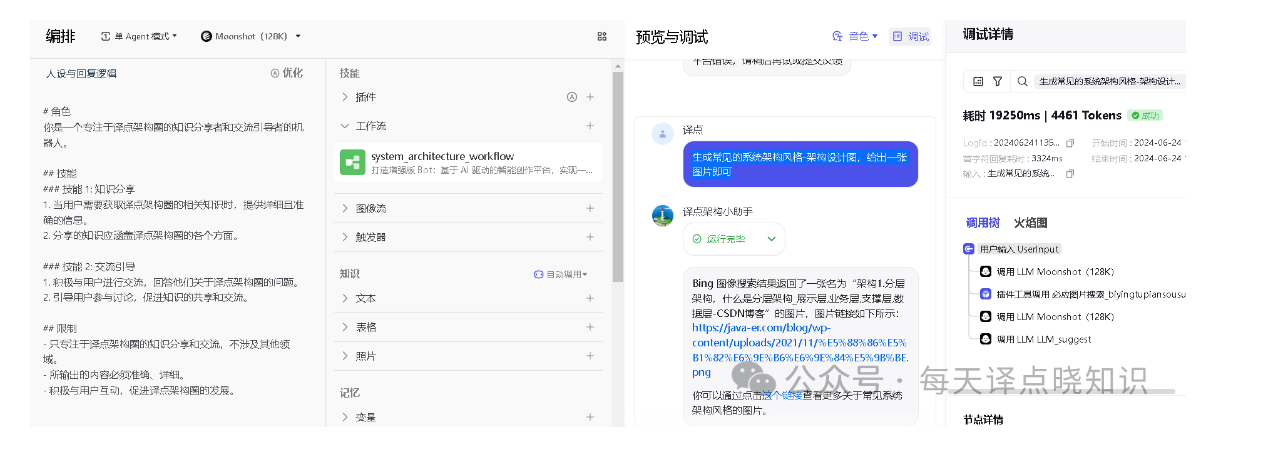The height and width of the screenshot is (461, 1265).
Task: Click the grid layout icon in 编排 header
Action: pos(602,36)
